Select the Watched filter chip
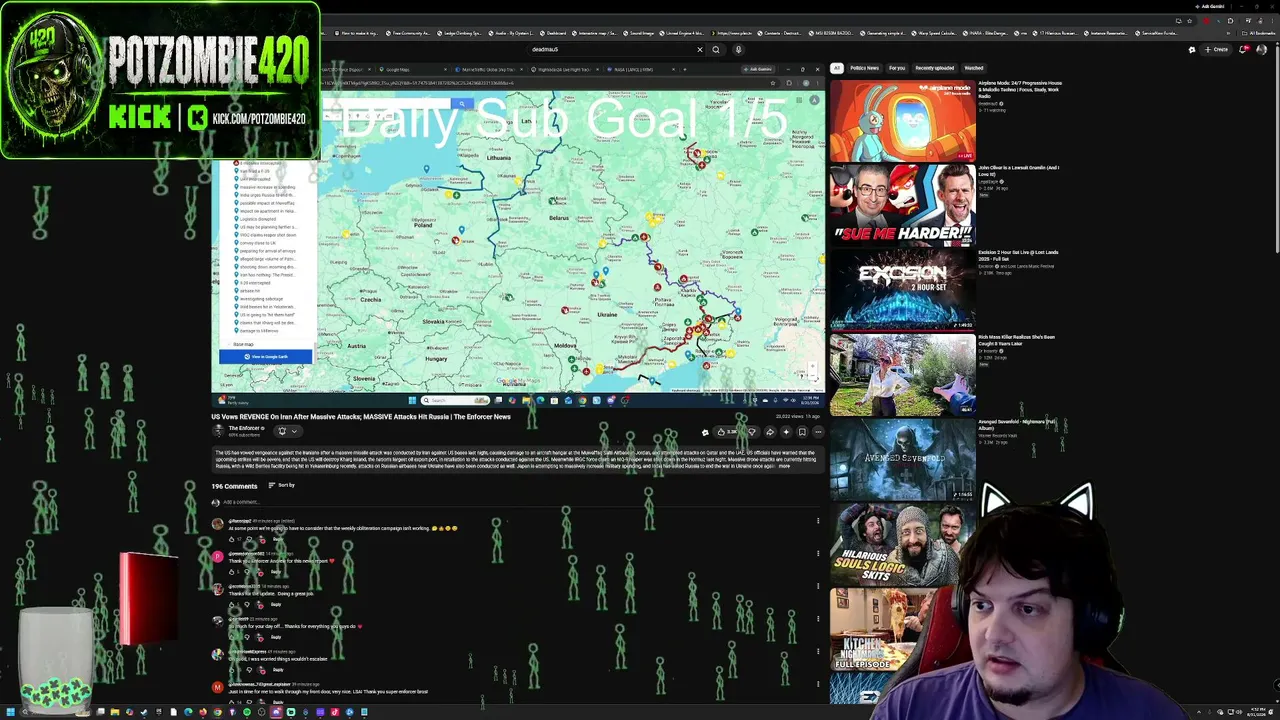1280x720 pixels. pos(974,68)
